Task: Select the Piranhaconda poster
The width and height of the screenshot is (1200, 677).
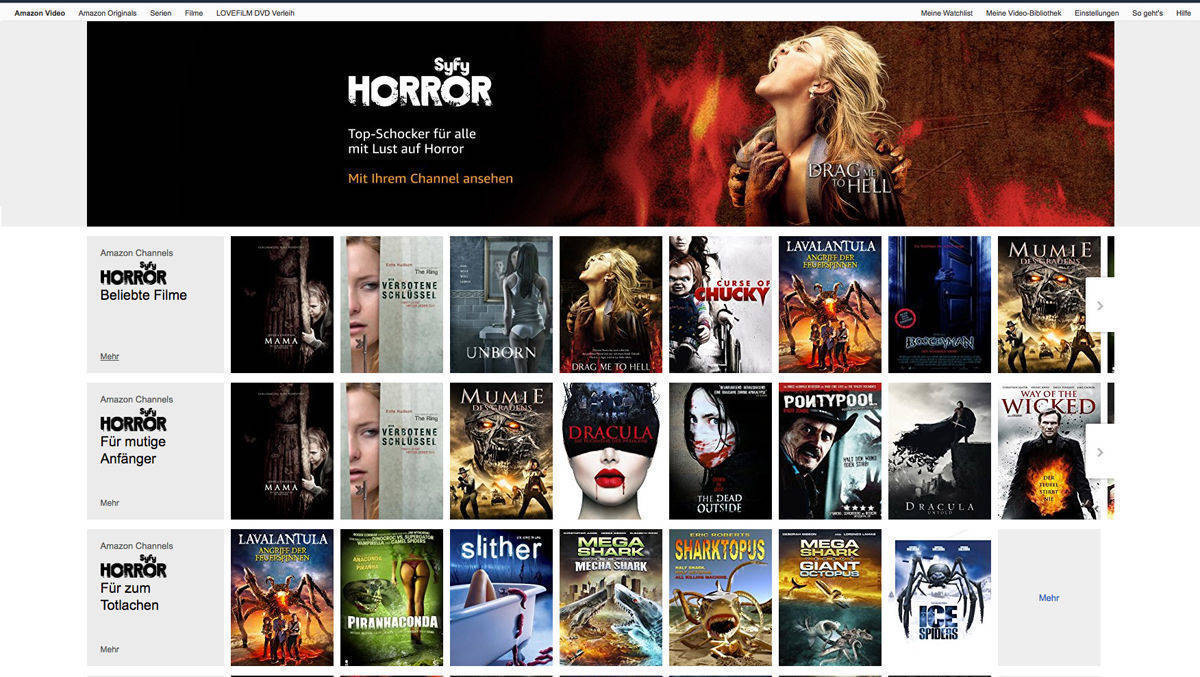Action: coord(391,597)
